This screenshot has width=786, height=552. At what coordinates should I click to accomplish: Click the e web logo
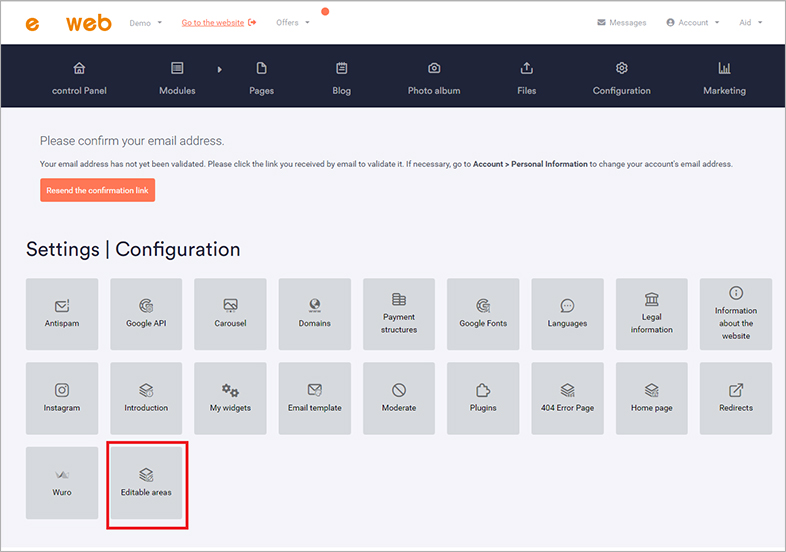coord(69,23)
